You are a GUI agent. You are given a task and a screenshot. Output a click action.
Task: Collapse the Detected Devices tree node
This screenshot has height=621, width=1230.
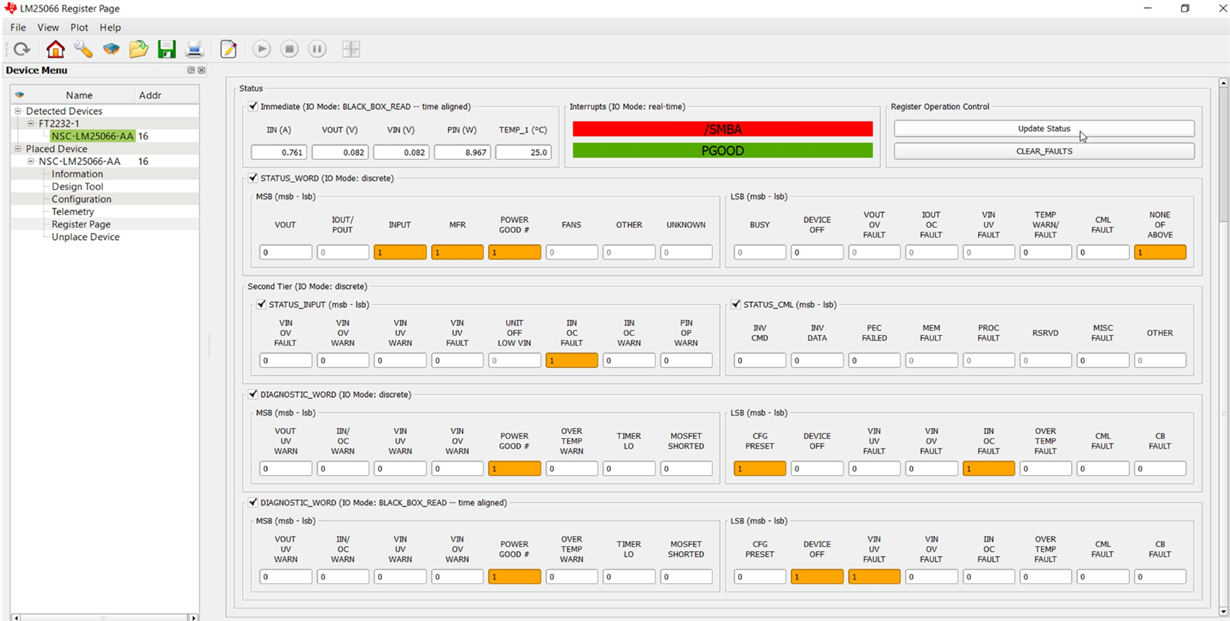click(x=18, y=111)
